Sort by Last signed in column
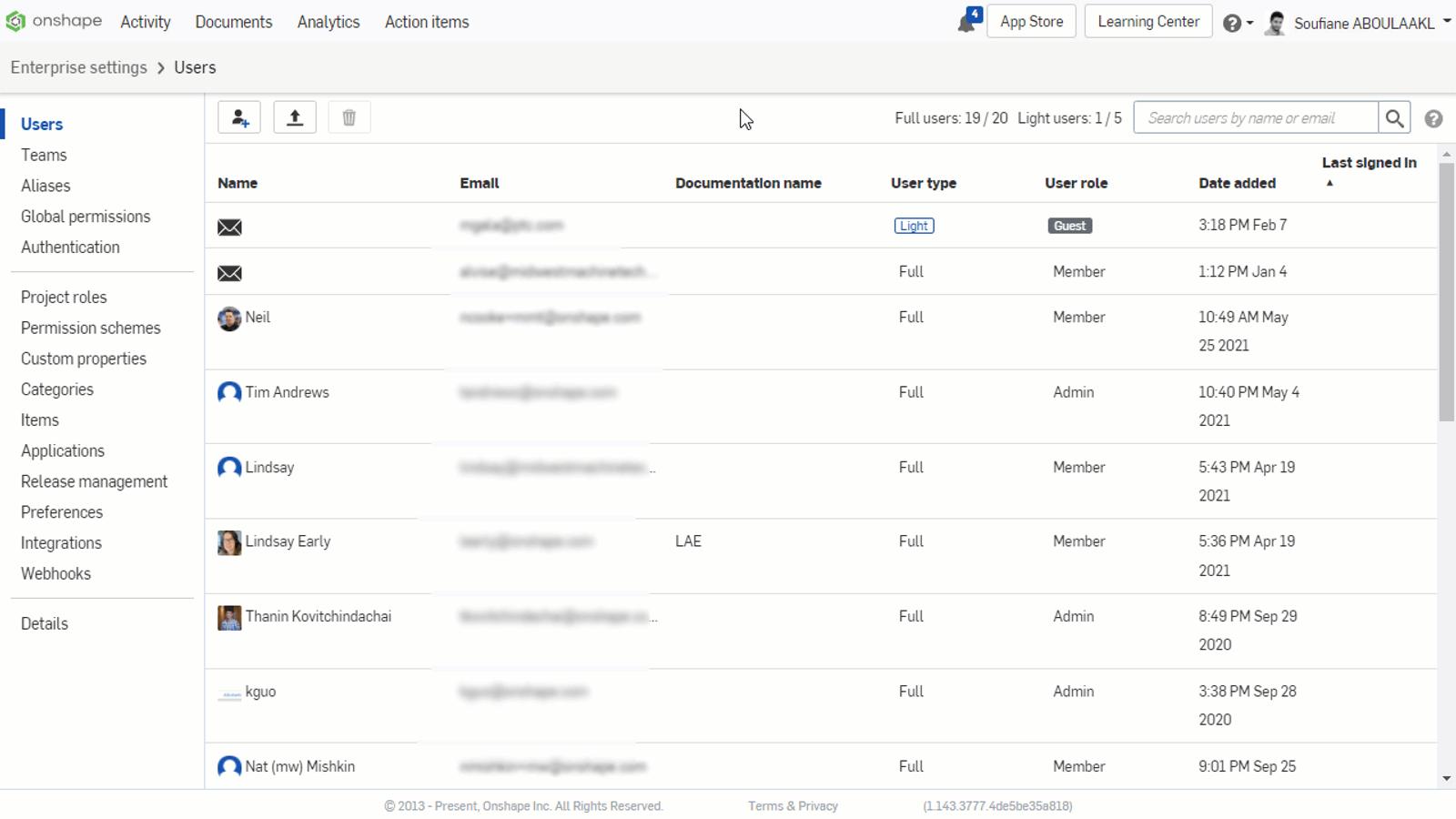1456x819 pixels. tap(1369, 163)
